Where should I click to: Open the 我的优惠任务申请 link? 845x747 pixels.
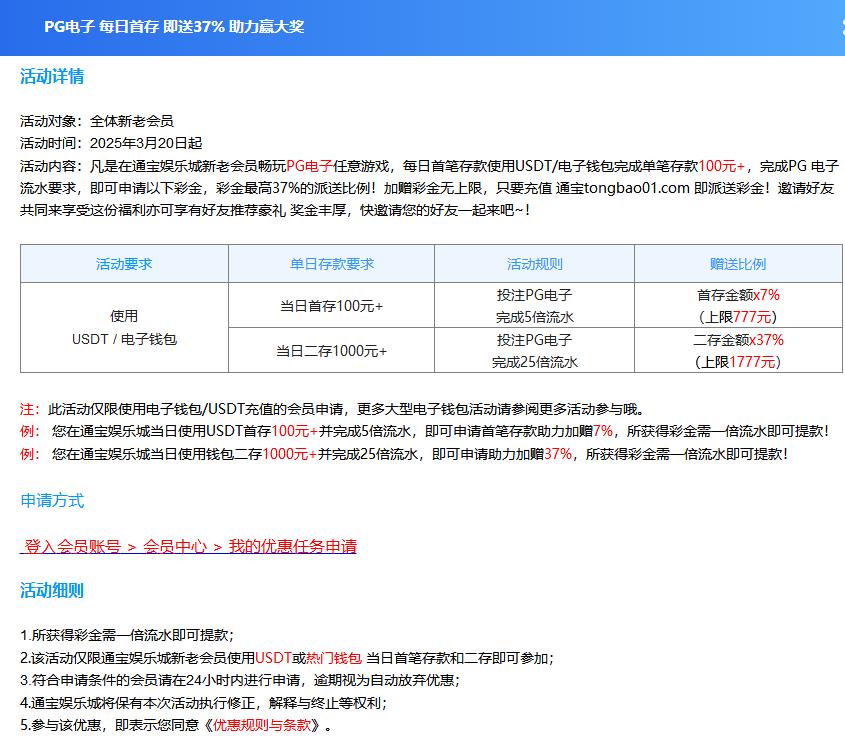pyautogui.click(x=292, y=546)
